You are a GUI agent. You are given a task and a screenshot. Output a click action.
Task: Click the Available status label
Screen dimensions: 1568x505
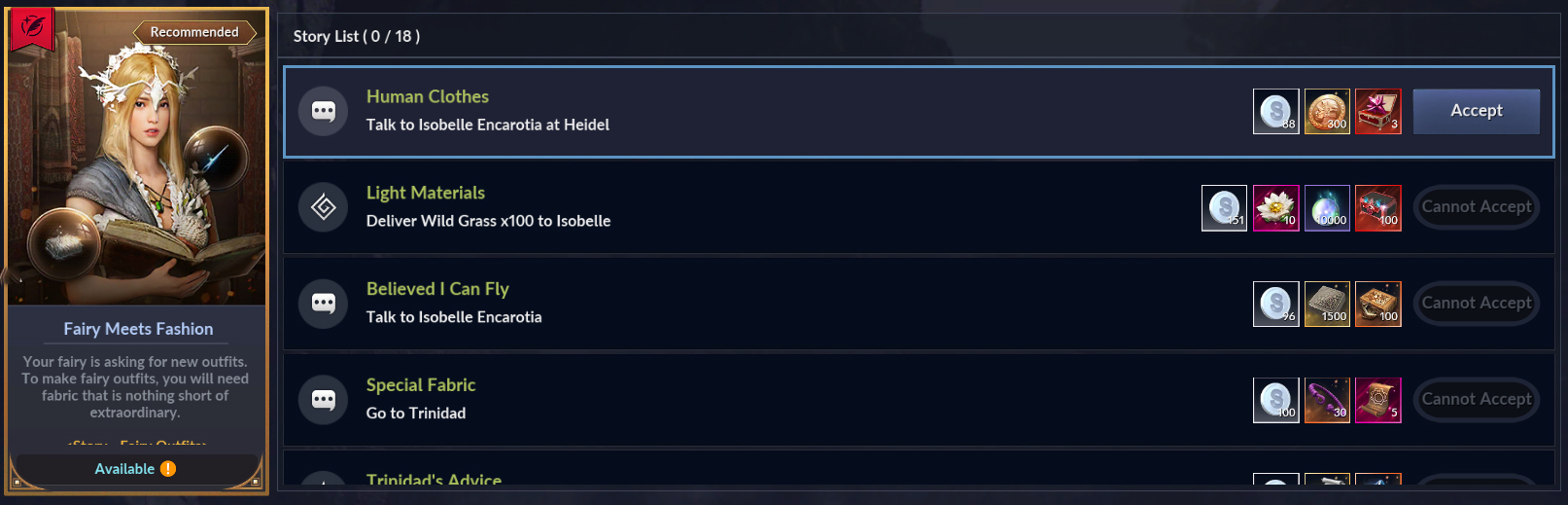(x=124, y=469)
